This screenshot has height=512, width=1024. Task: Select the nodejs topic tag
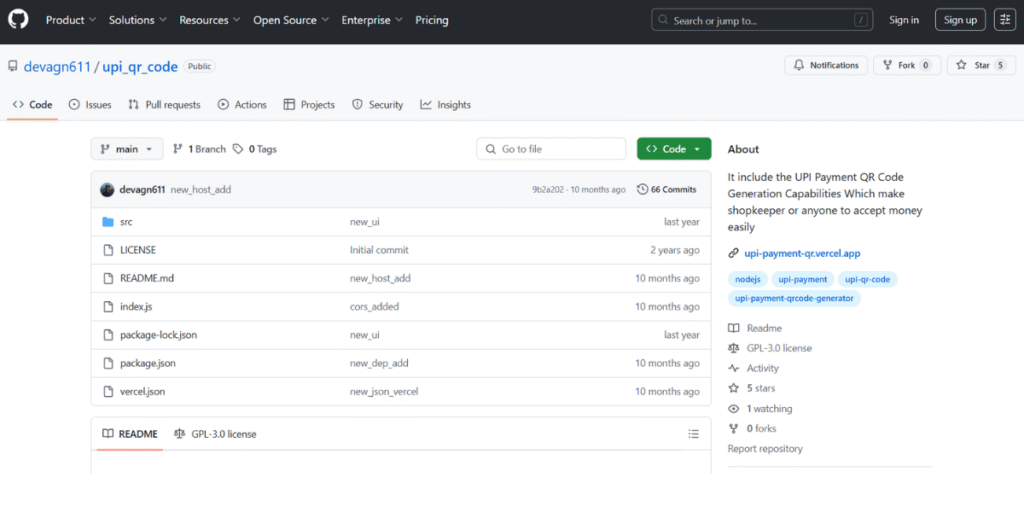(x=748, y=279)
